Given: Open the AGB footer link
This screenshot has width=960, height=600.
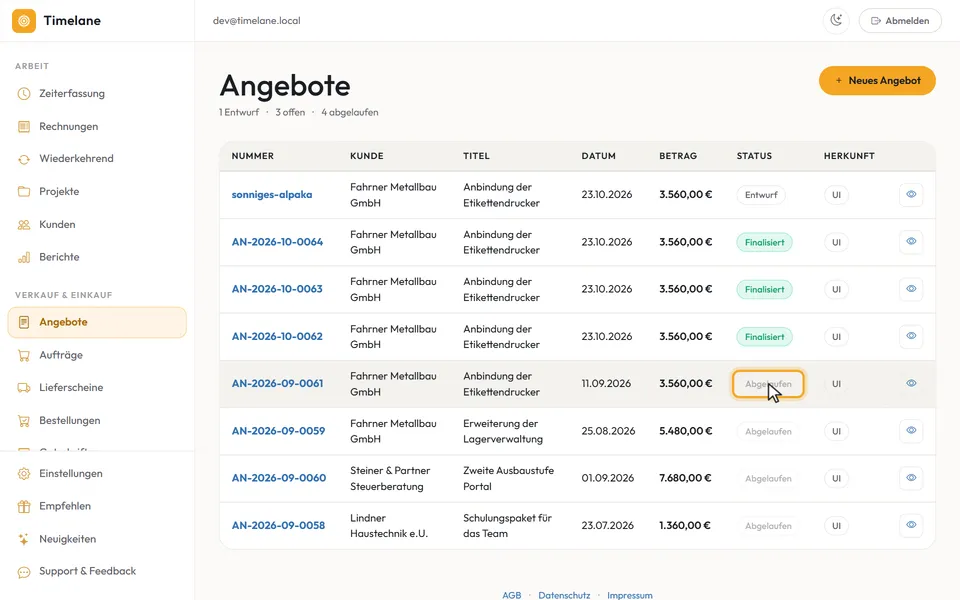Looking at the screenshot, I should coord(512,595).
